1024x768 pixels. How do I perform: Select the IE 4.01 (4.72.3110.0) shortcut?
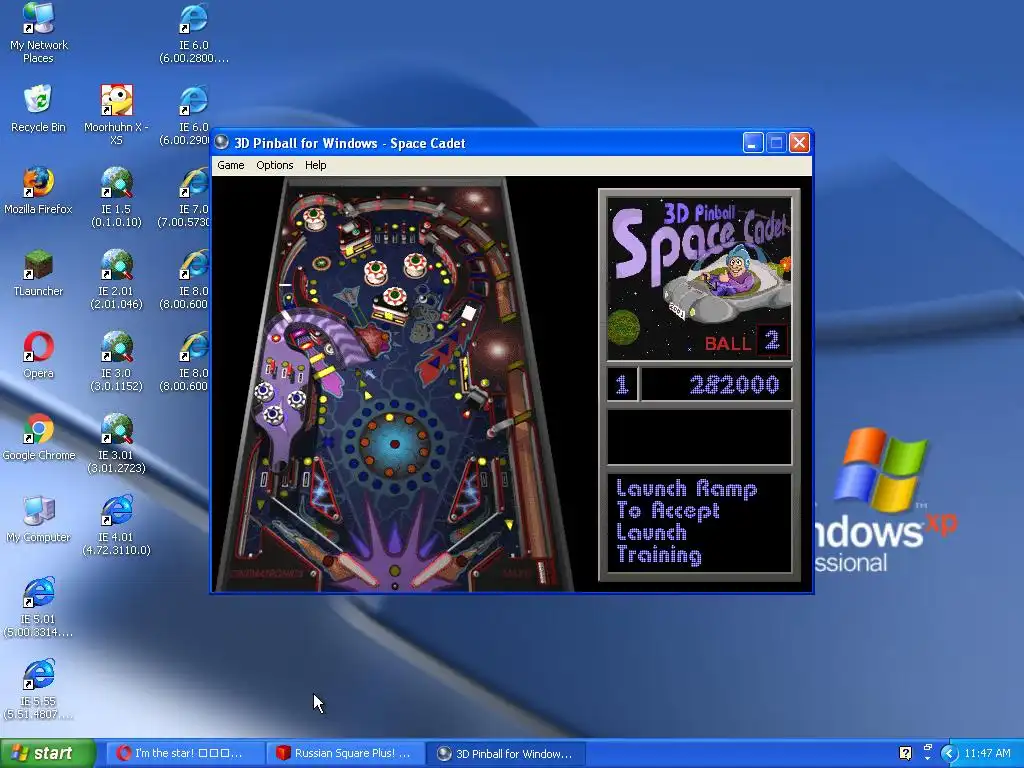(116, 526)
